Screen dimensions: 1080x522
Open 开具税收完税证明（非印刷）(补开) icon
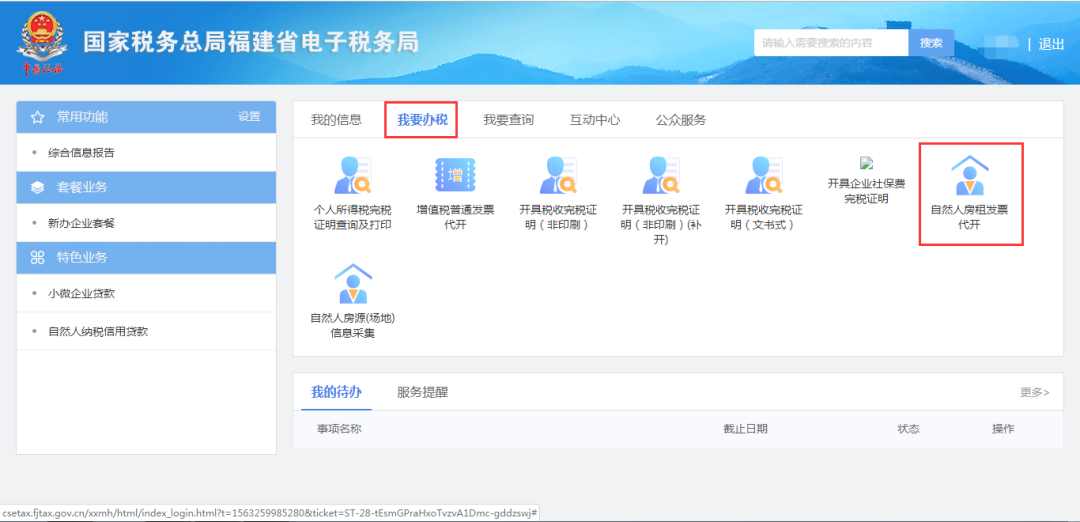[x=661, y=176]
